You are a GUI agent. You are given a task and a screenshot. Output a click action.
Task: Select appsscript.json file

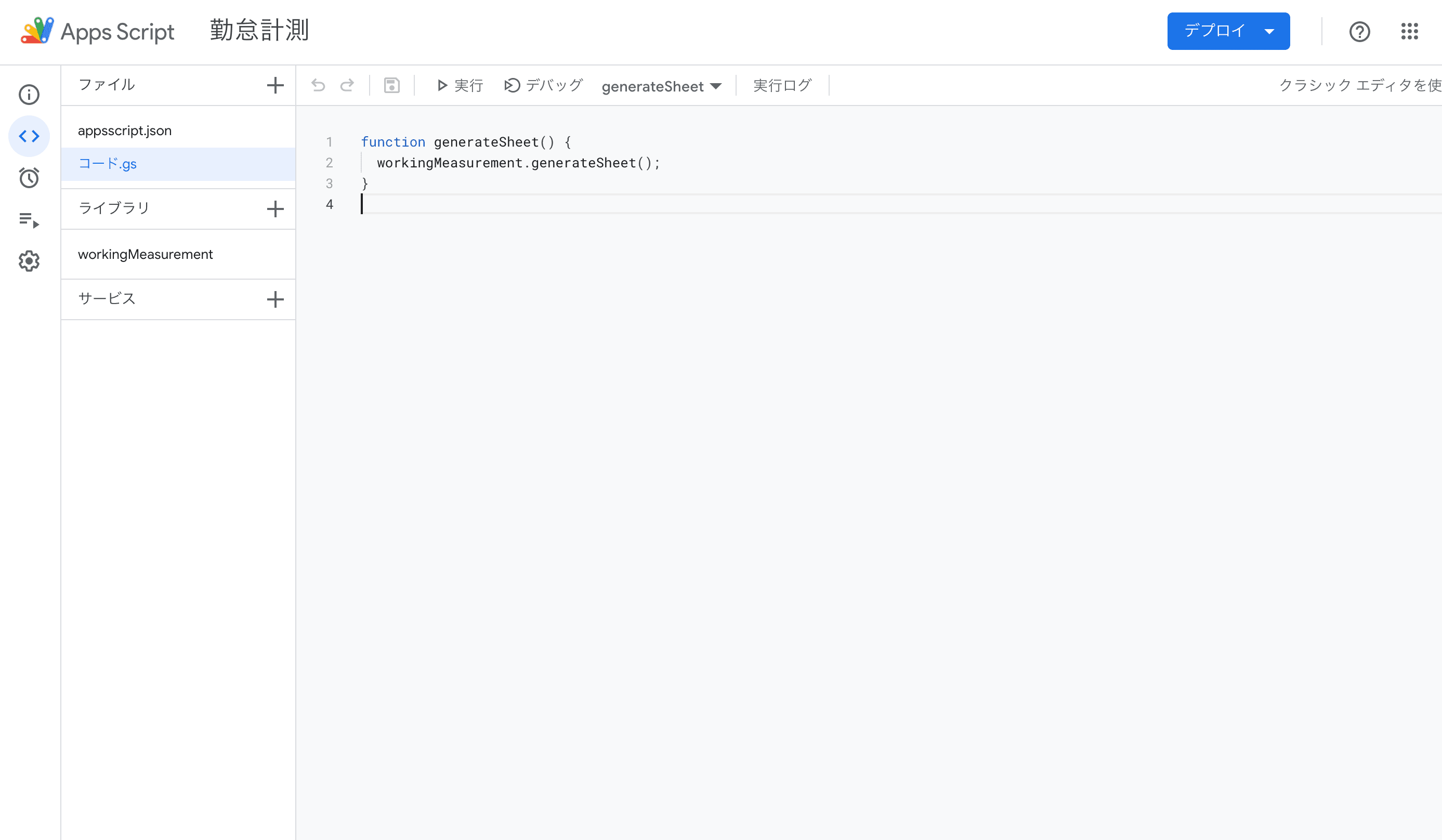pos(125,130)
